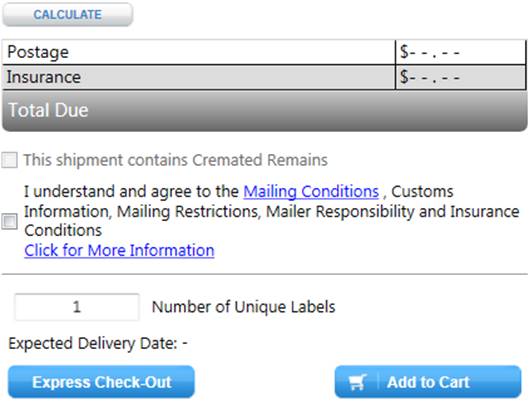Screen dimensions: 529x404
Task: Click the "This shipment contains Cremated Remains" label
Action: point(175,160)
